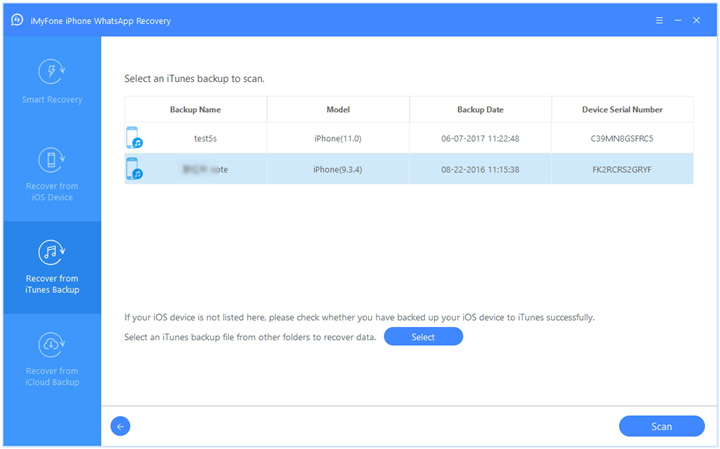Open the hamburger menu in title bar

[659, 20]
